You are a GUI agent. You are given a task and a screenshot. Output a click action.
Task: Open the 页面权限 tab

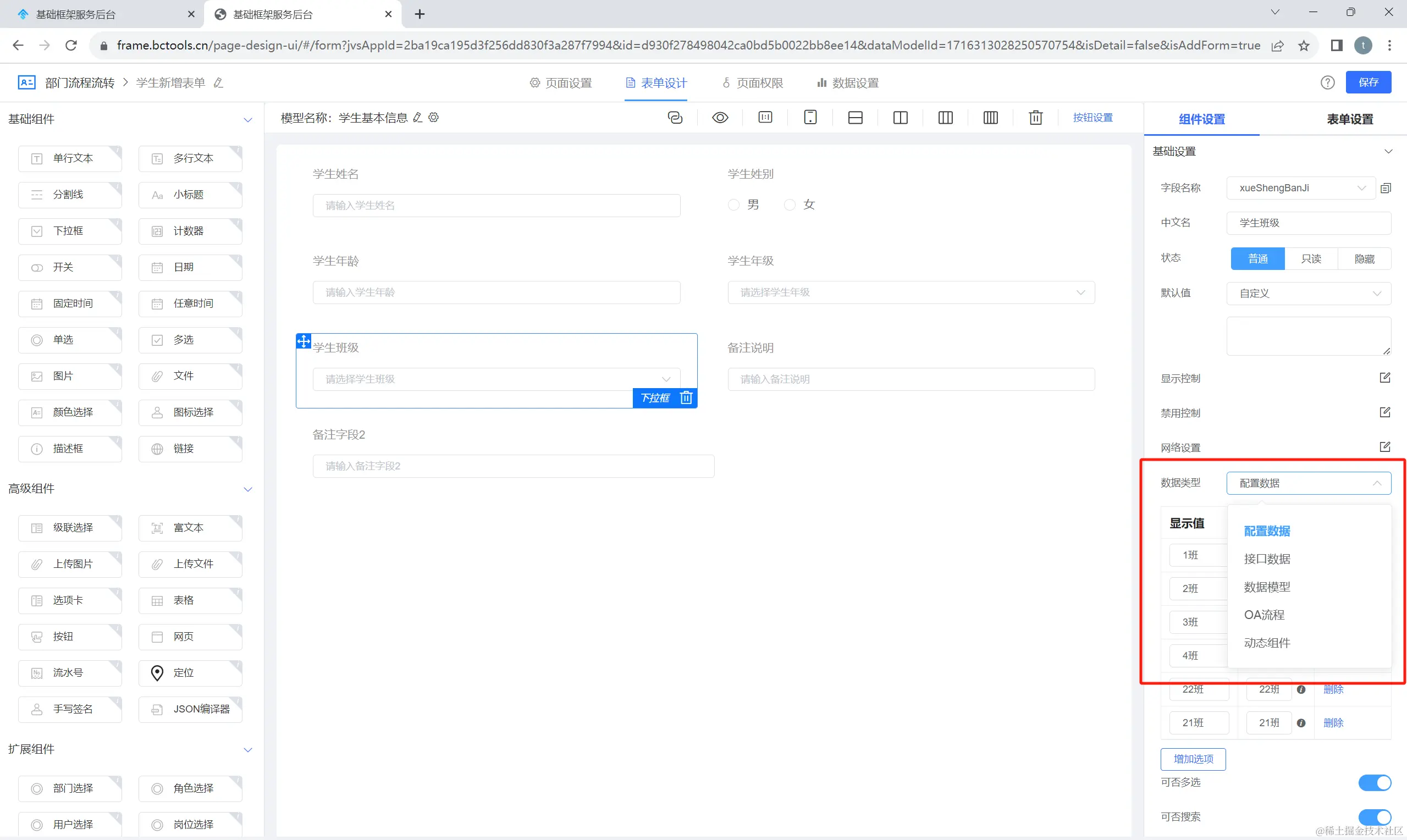[752, 83]
